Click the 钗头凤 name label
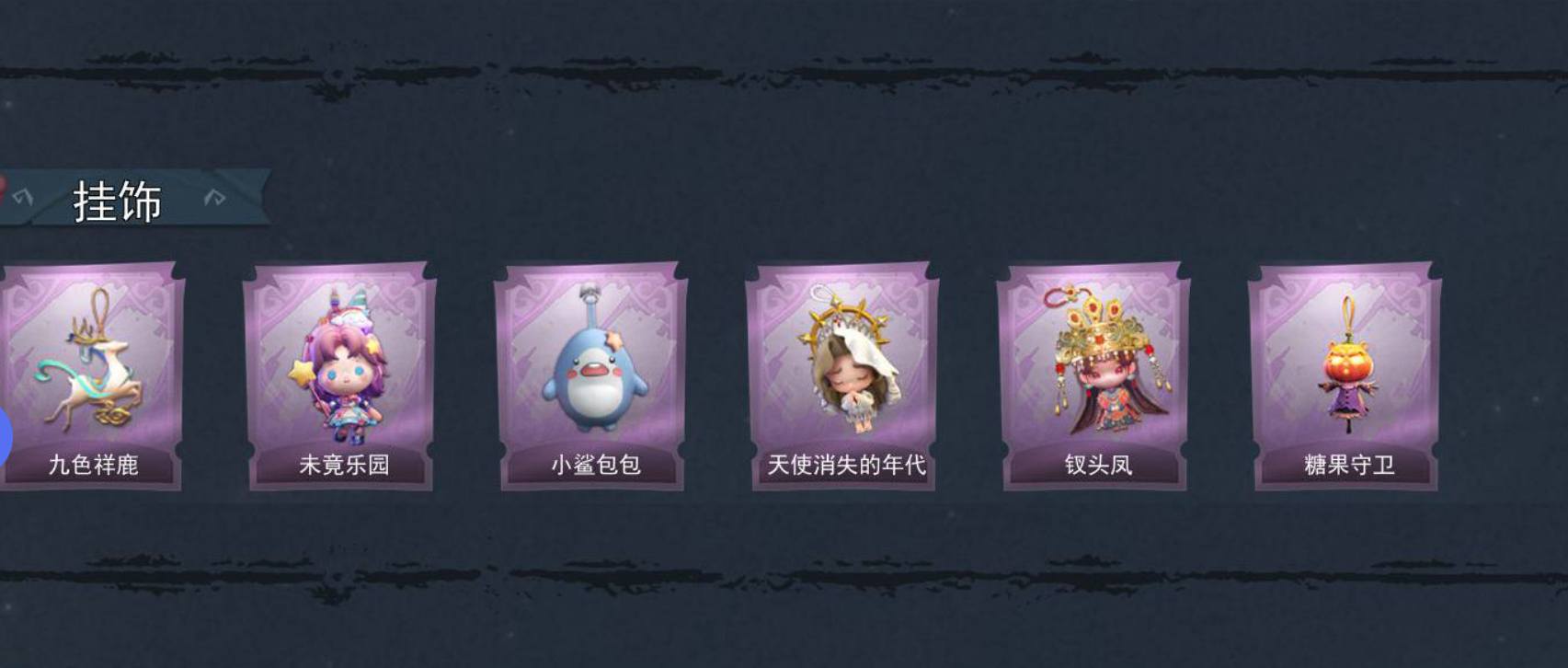Viewport: 1568px width, 668px height. tap(1098, 465)
